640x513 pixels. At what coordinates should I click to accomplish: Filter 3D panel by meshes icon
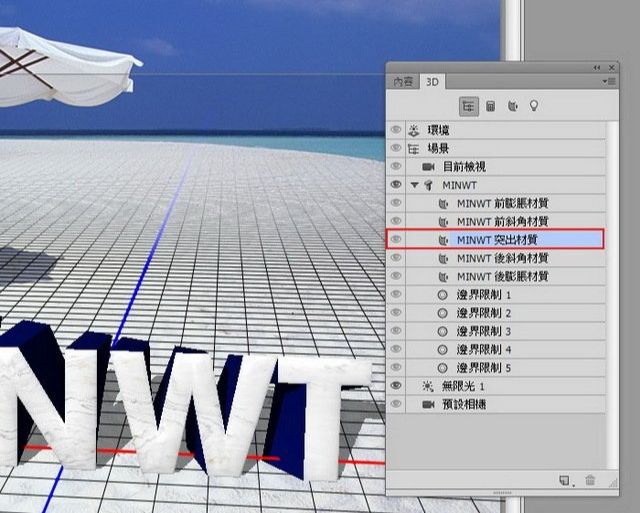491,107
